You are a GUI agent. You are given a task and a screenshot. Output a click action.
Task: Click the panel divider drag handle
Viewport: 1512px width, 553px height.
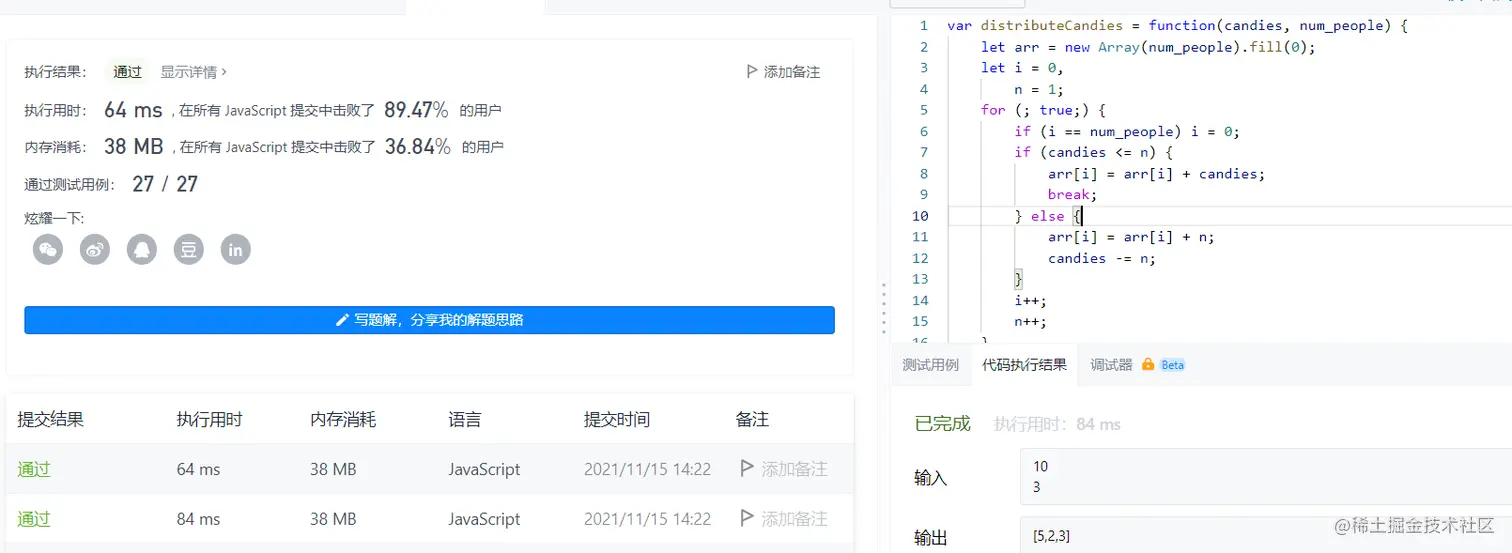pyautogui.click(x=883, y=307)
